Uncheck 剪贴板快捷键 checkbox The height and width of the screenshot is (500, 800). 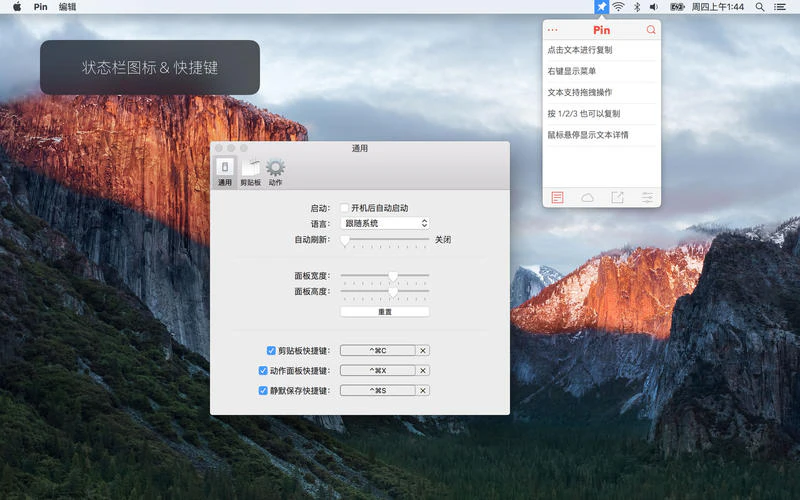[271, 351]
